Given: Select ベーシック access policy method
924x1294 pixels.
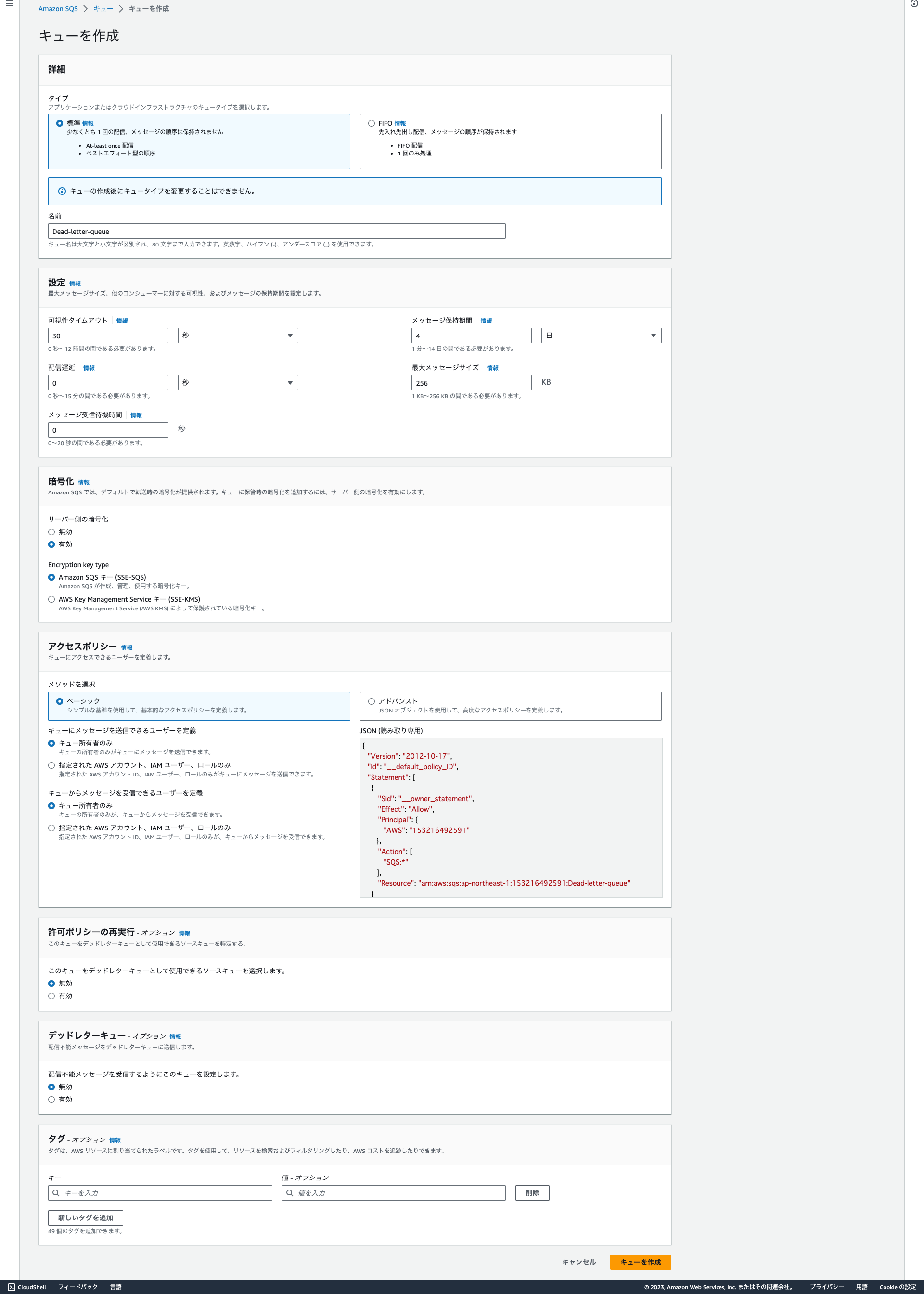Looking at the screenshot, I should point(60,701).
